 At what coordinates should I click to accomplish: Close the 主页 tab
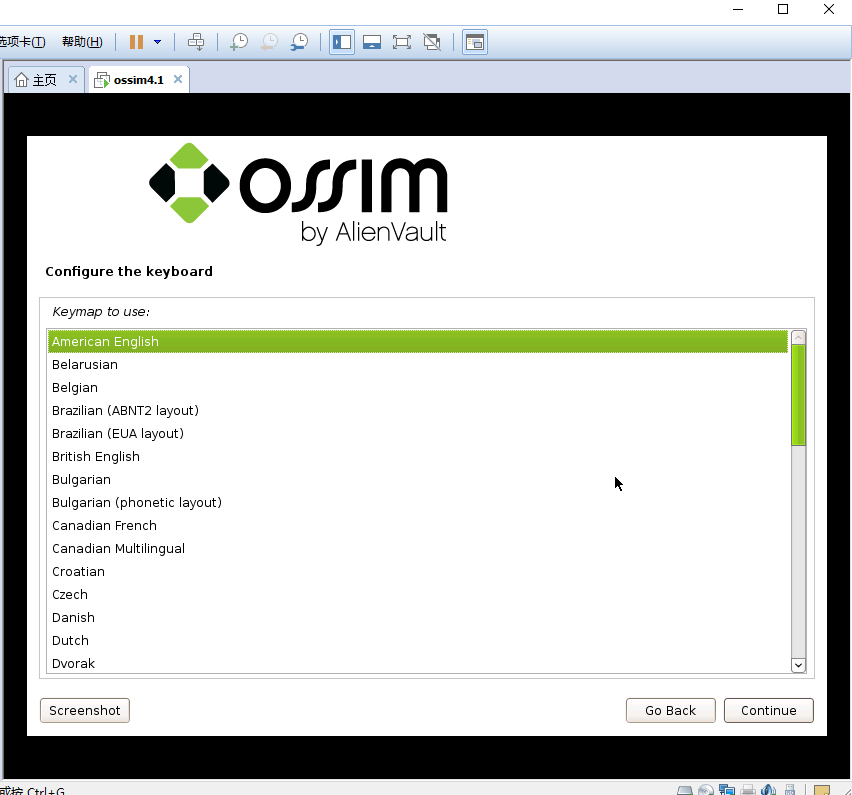pyautogui.click(x=73, y=79)
